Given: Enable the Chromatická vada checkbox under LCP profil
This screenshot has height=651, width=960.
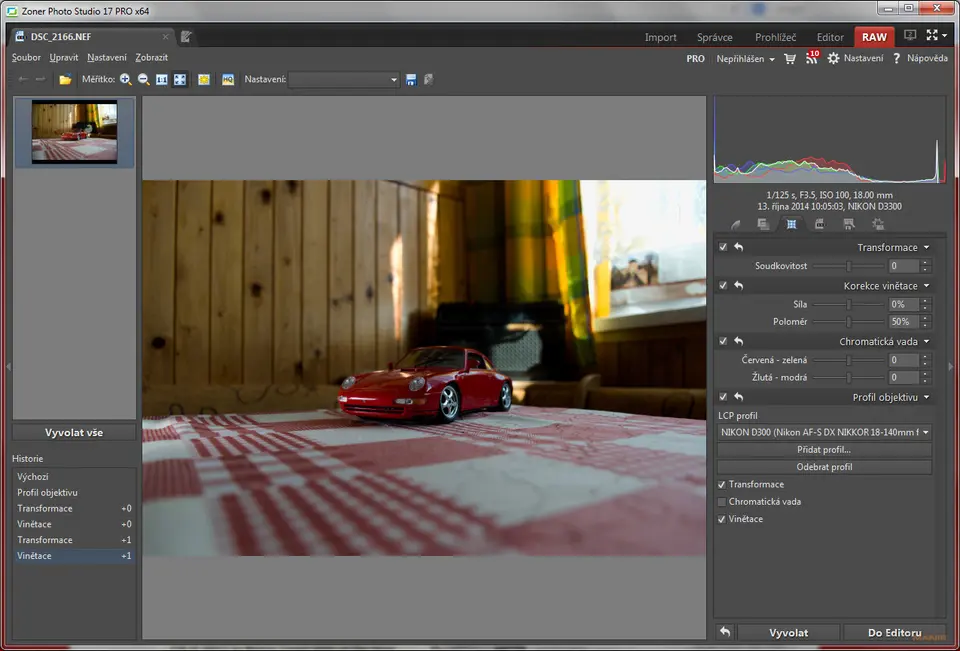Looking at the screenshot, I should [723, 502].
